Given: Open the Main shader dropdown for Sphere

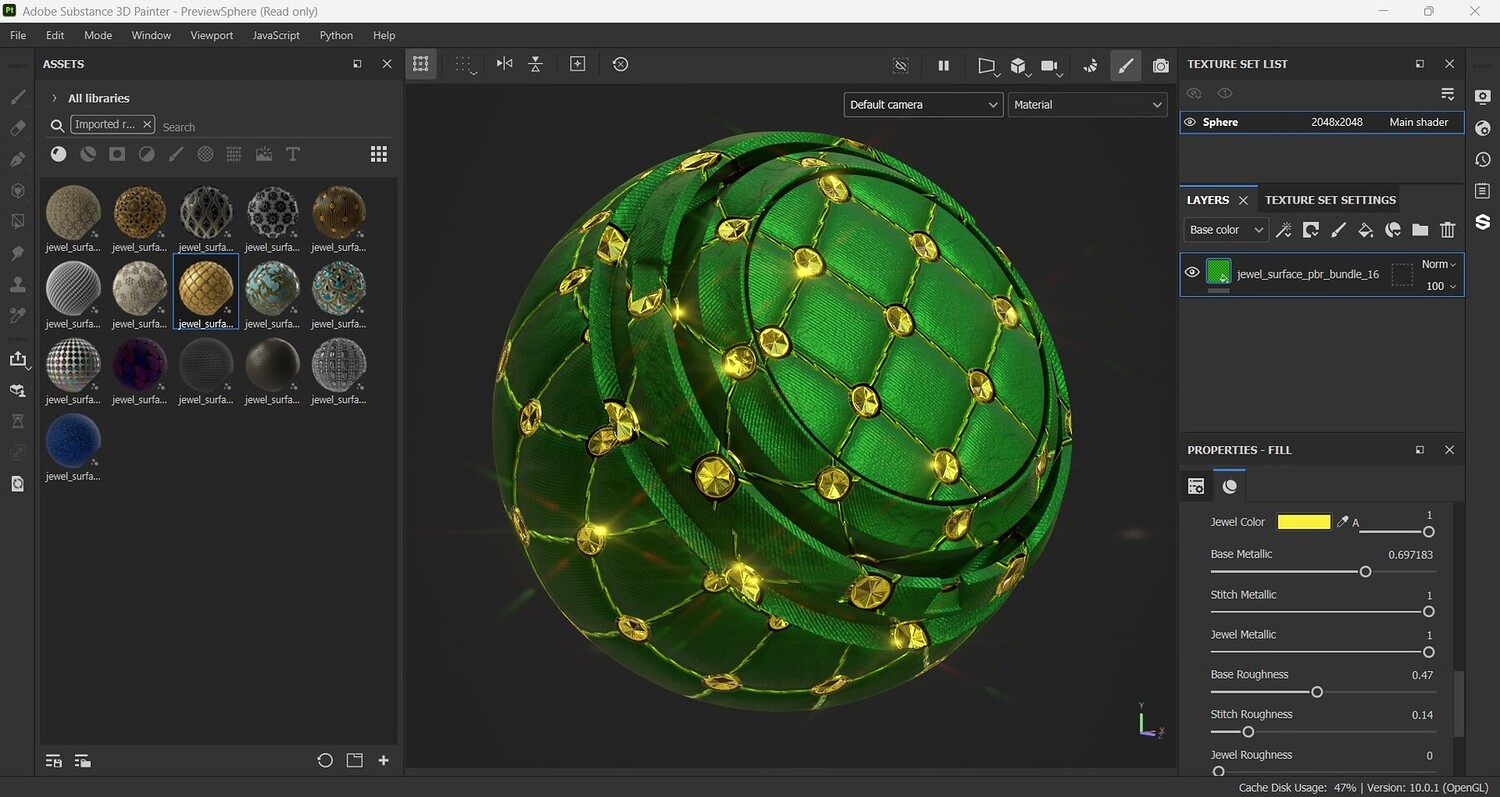Looking at the screenshot, I should pyautogui.click(x=1419, y=122).
